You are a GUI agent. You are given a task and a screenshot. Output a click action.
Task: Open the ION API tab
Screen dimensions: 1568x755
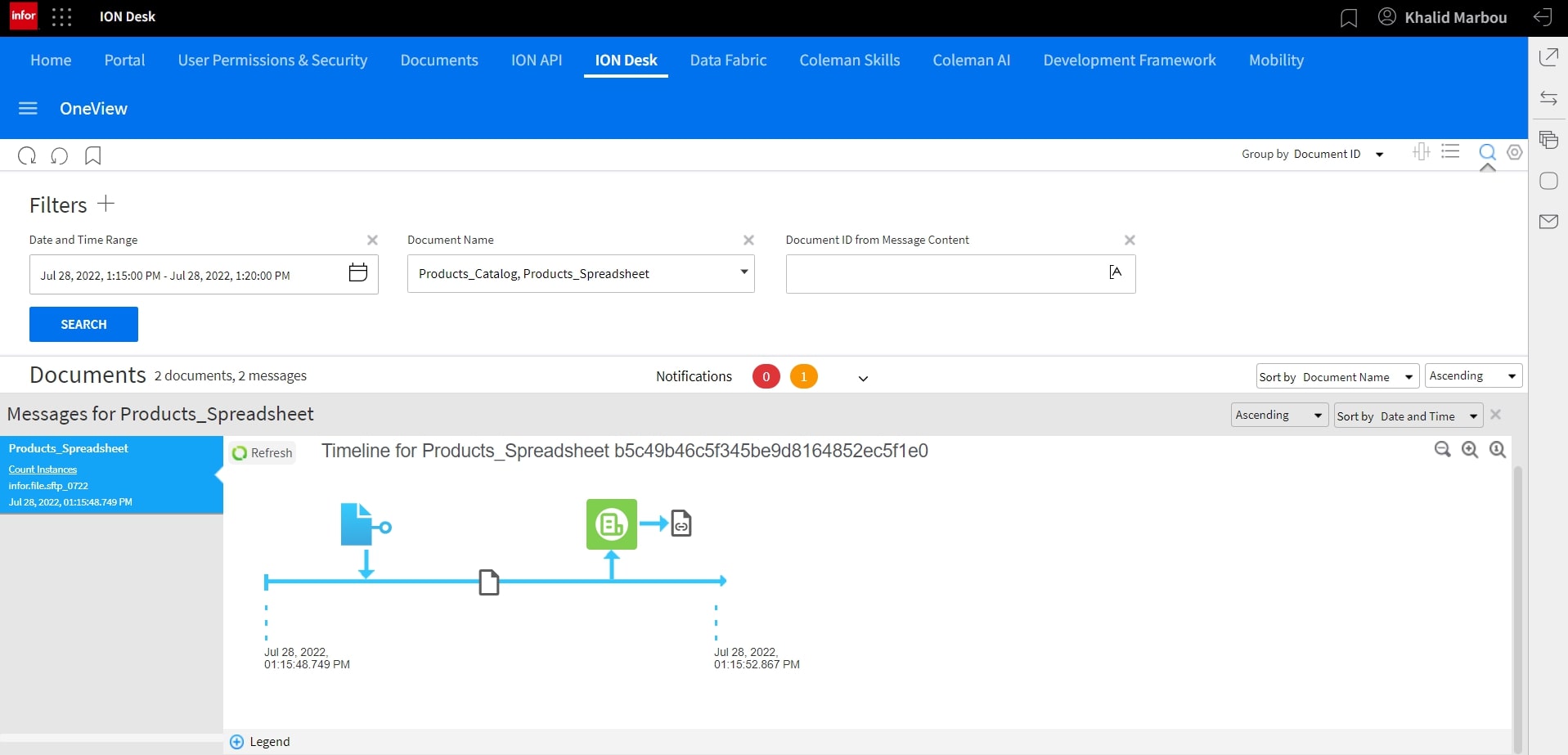pos(537,60)
